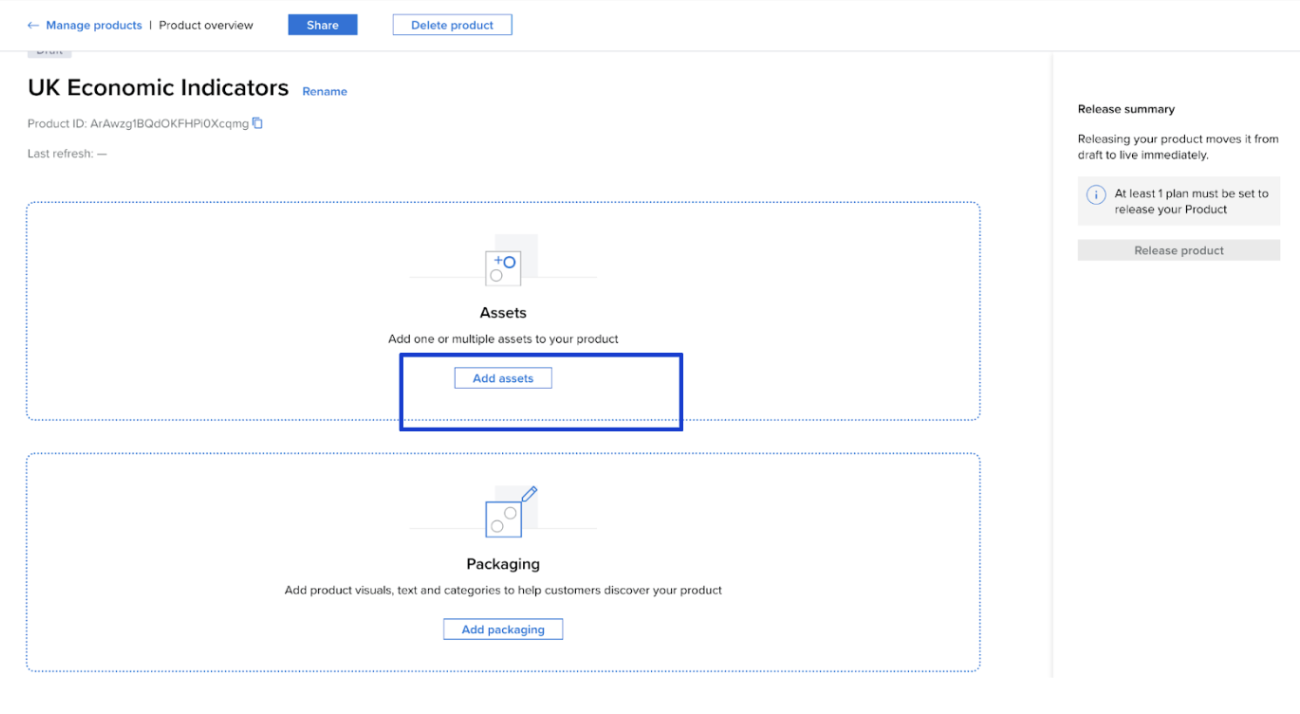1300x714 pixels.
Task: Click the Add assets button
Action: [x=503, y=378]
